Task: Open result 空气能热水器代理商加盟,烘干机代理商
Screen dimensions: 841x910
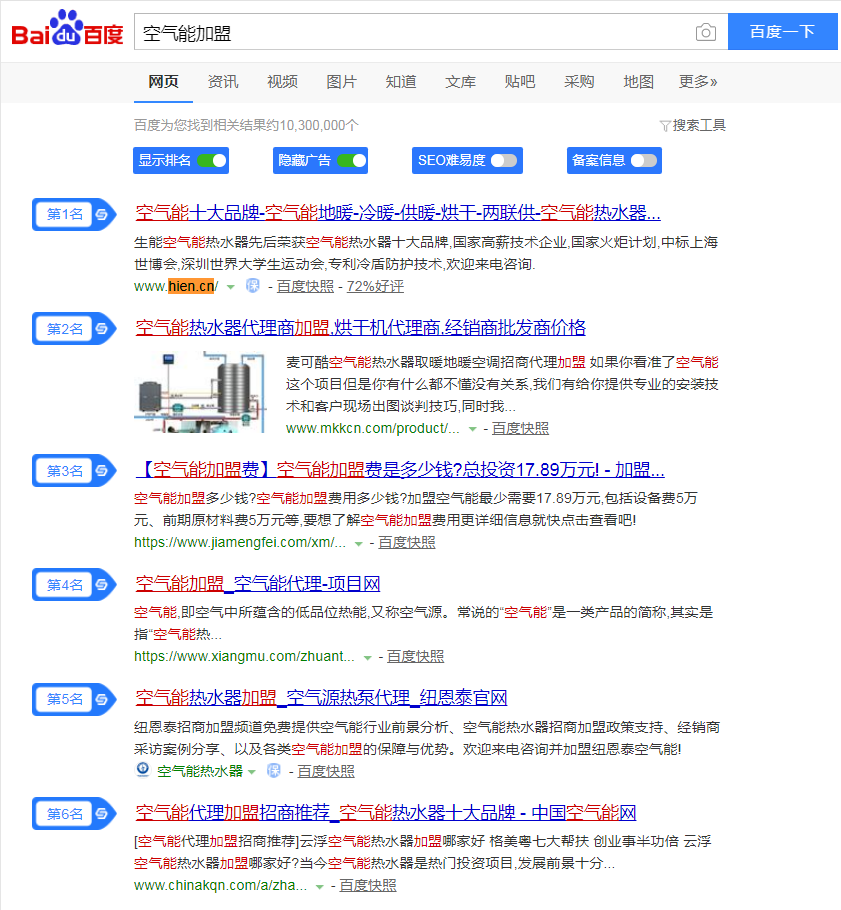Action: [360, 327]
